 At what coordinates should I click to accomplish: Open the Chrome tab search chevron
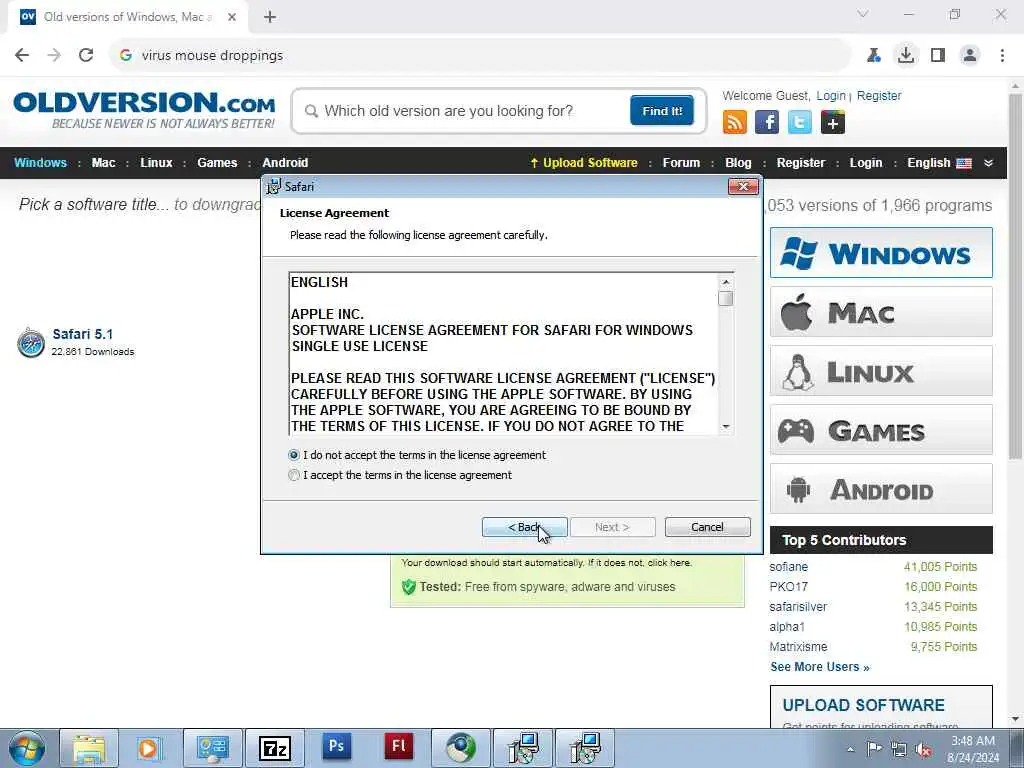pyautogui.click(x=863, y=14)
